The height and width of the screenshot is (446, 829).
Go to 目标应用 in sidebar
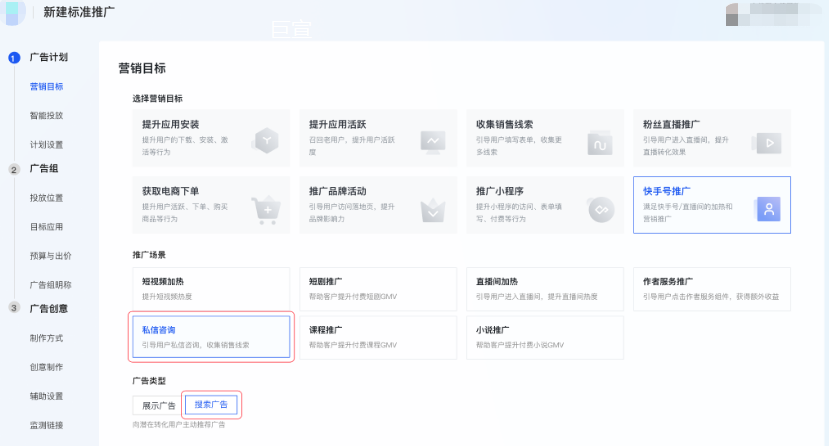pyautogui.click(x=47, y=227)
